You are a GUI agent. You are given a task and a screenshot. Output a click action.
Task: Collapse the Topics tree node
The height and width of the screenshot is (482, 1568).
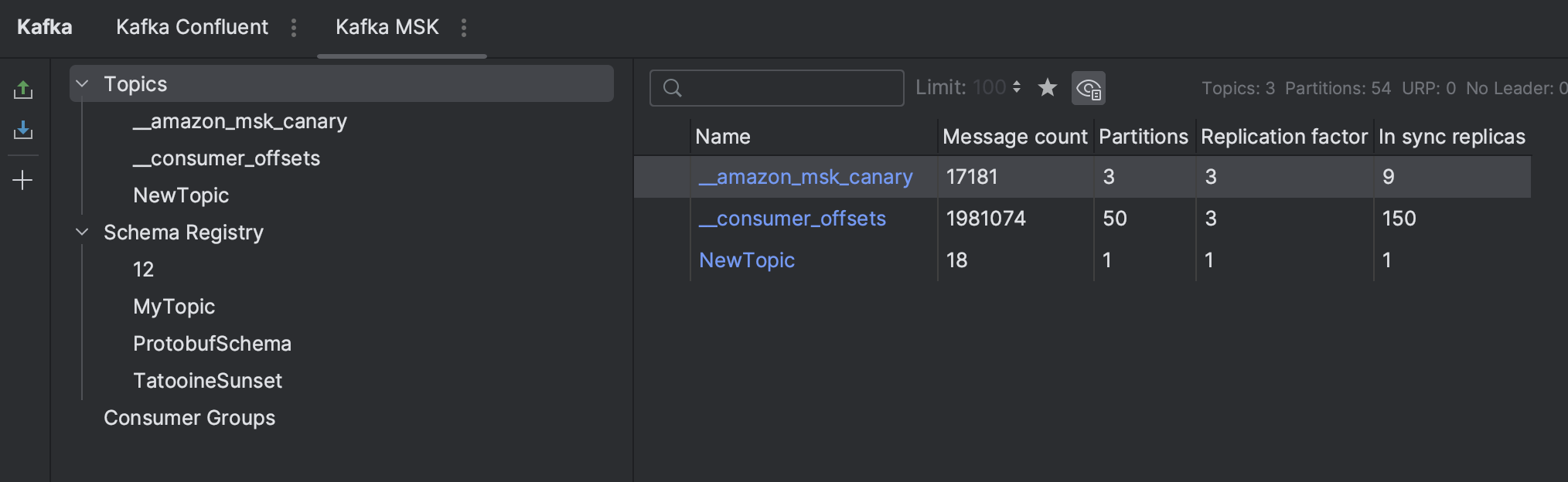pyautogui.click(x=82, y=83)
